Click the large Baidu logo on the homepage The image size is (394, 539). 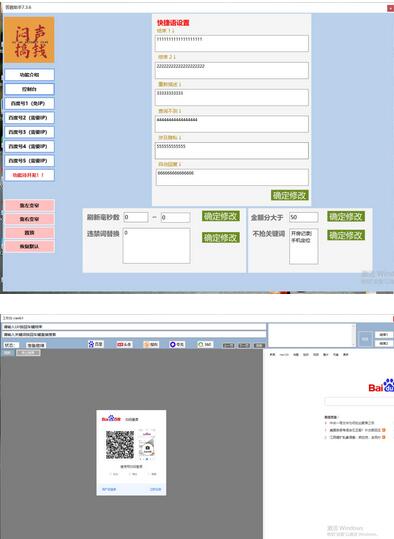pos(381,385)
